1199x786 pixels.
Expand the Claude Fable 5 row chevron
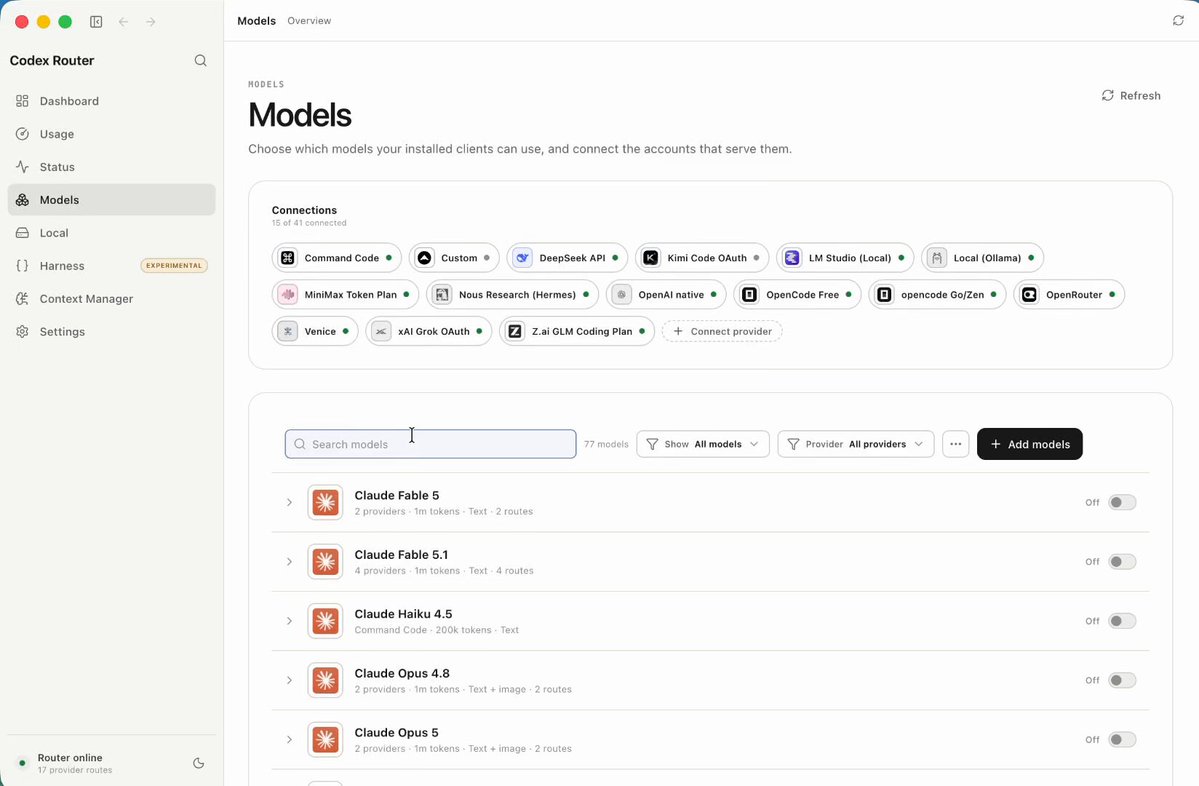click(x=289, y=502)
